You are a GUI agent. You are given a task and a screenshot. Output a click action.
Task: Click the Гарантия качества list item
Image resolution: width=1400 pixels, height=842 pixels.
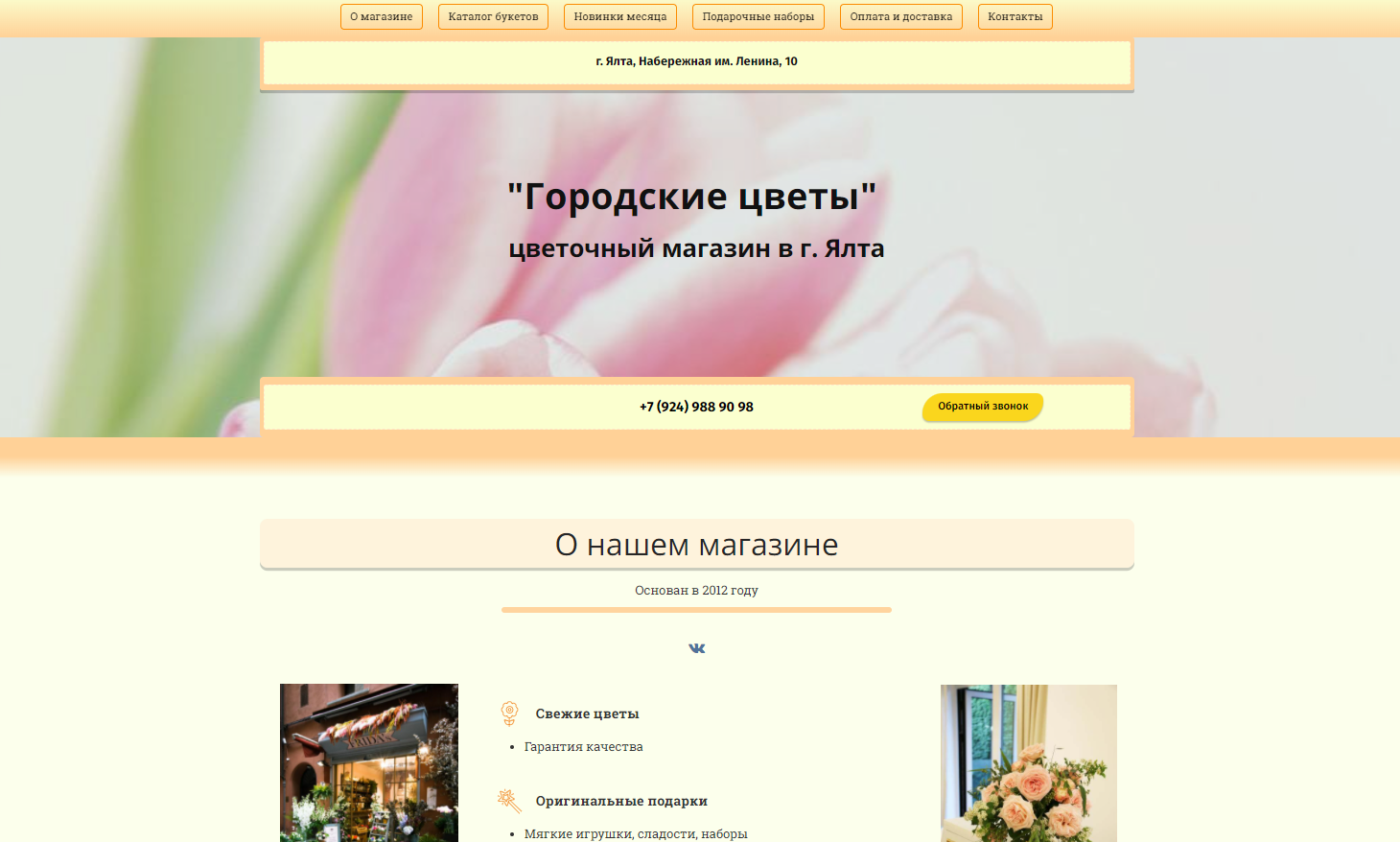[583, 747]
